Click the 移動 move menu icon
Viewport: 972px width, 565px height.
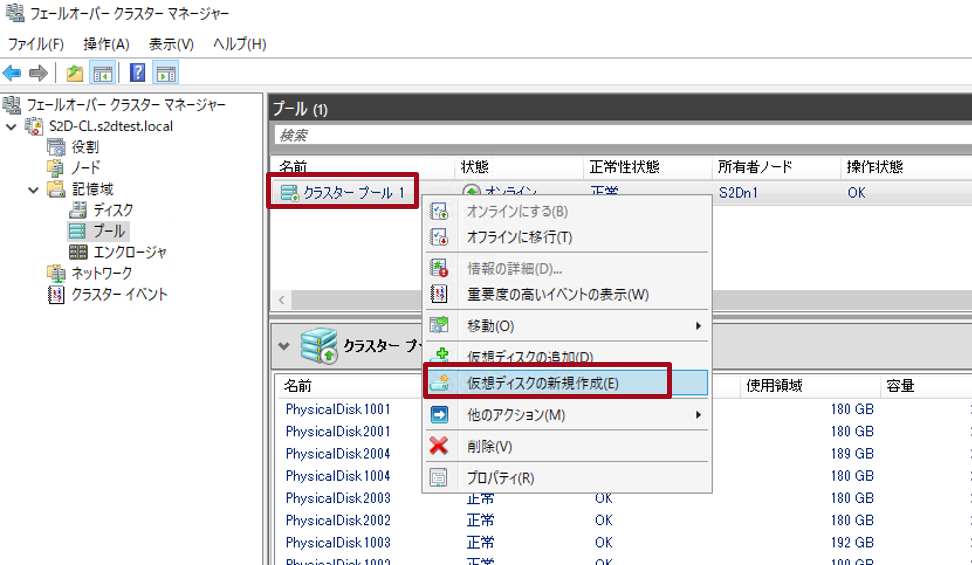pos(439,326)
